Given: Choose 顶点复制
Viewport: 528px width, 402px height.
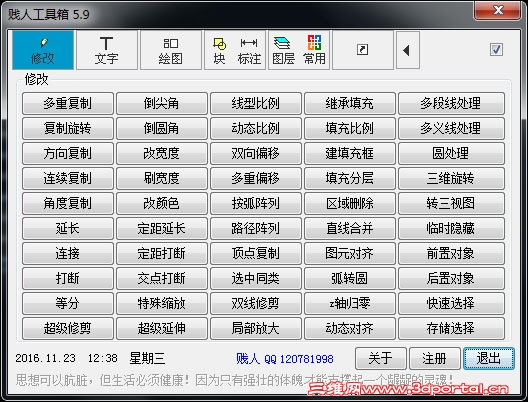Looking at the screenshot, I should pyautogui.click(x=256, y=254).
